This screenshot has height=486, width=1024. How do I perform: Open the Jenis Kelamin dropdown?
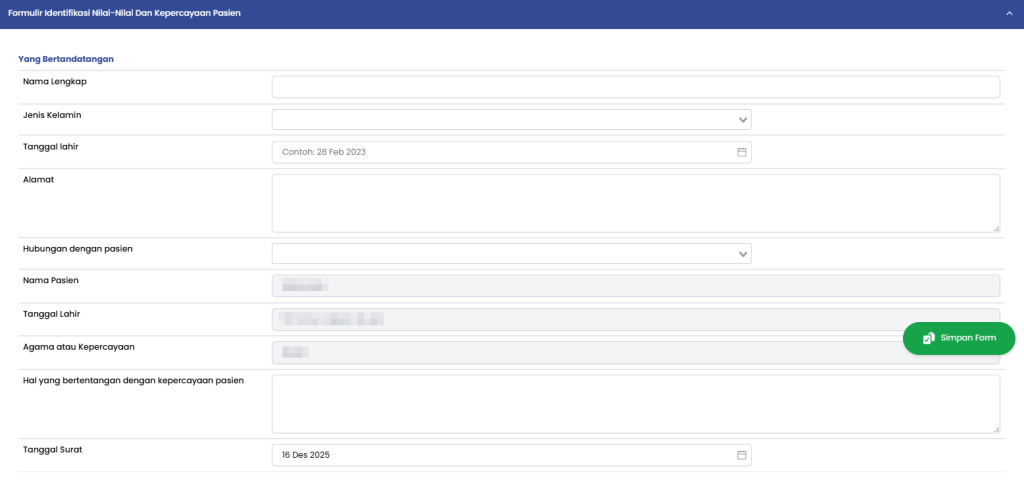point(511,120)
